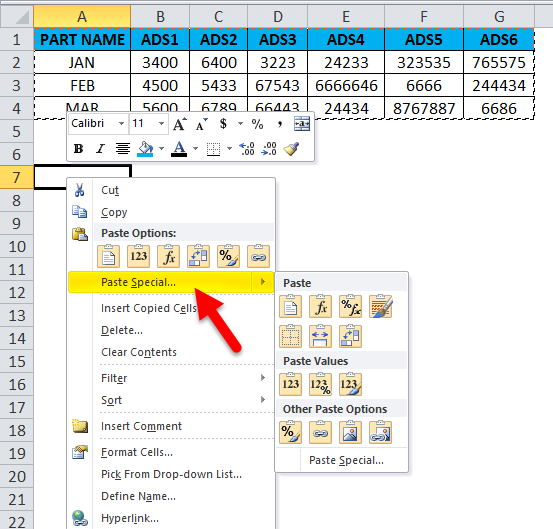Click Transpose icon in Paste submenu
Screen dimensions: 553x529
(x=350, y=336)
